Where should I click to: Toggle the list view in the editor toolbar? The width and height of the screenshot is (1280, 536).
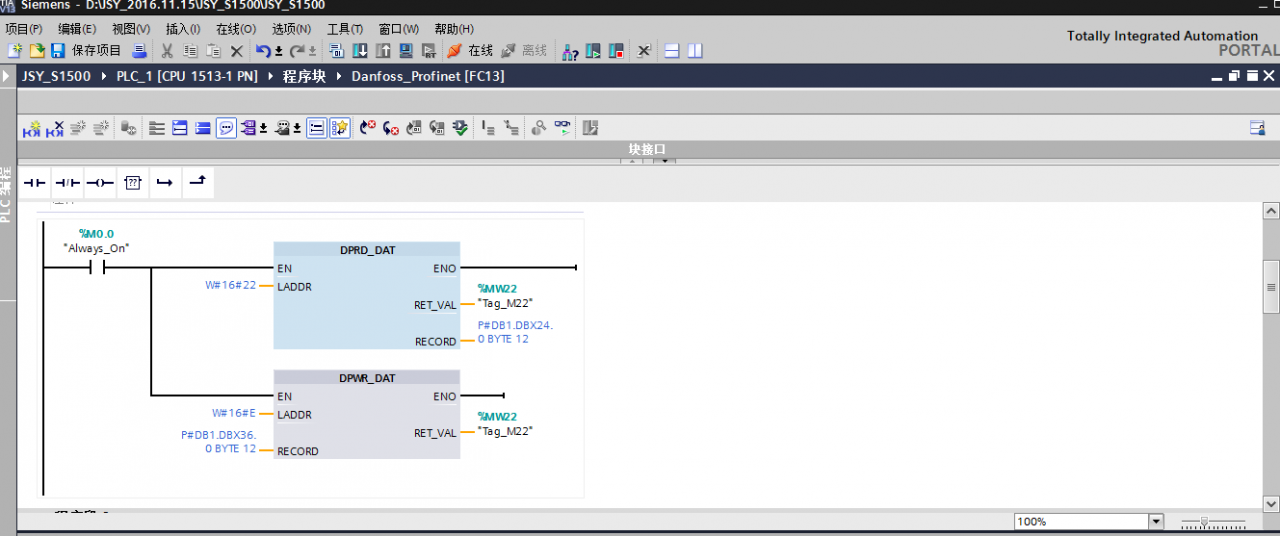[316, 128]
